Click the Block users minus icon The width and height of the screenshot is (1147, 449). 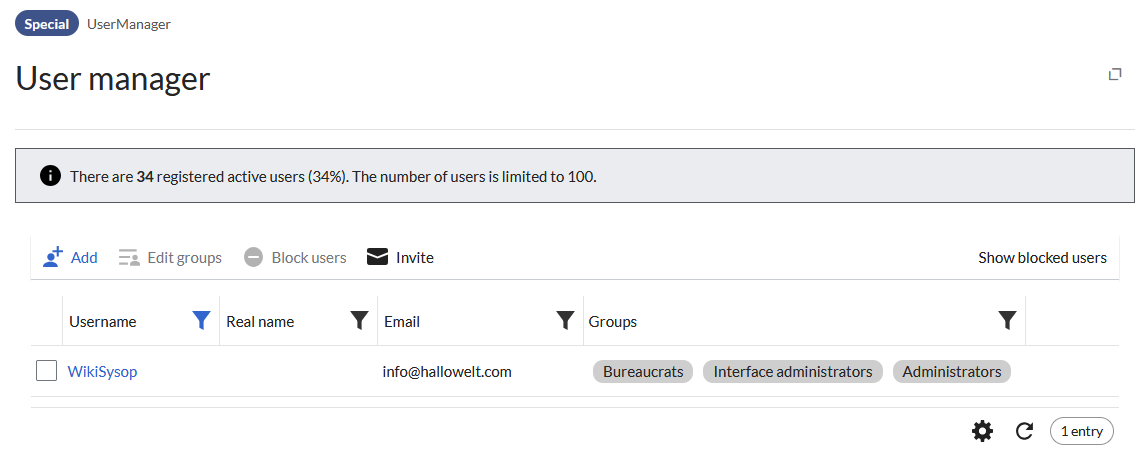click(254, 258)
